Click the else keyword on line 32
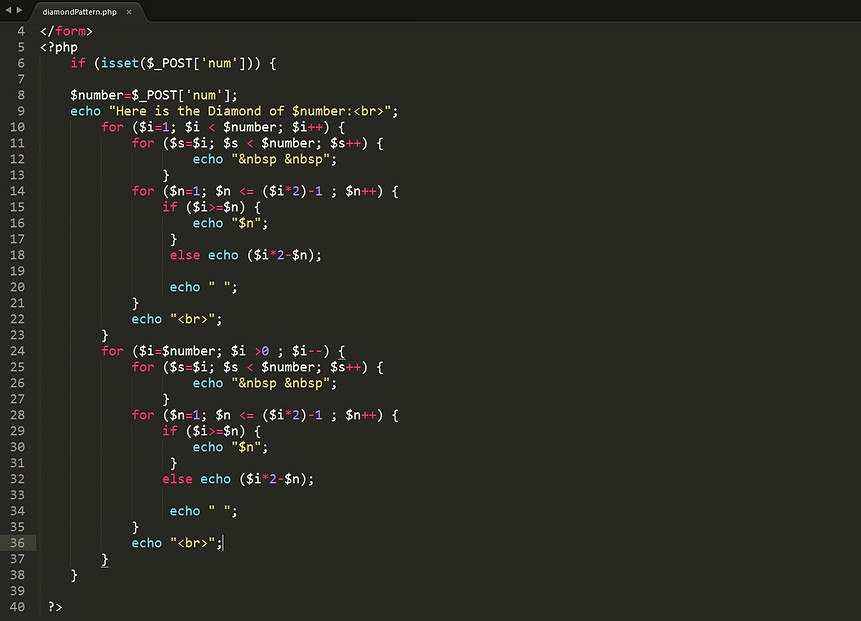Screen dimensions: 861x621 point(177,479)
